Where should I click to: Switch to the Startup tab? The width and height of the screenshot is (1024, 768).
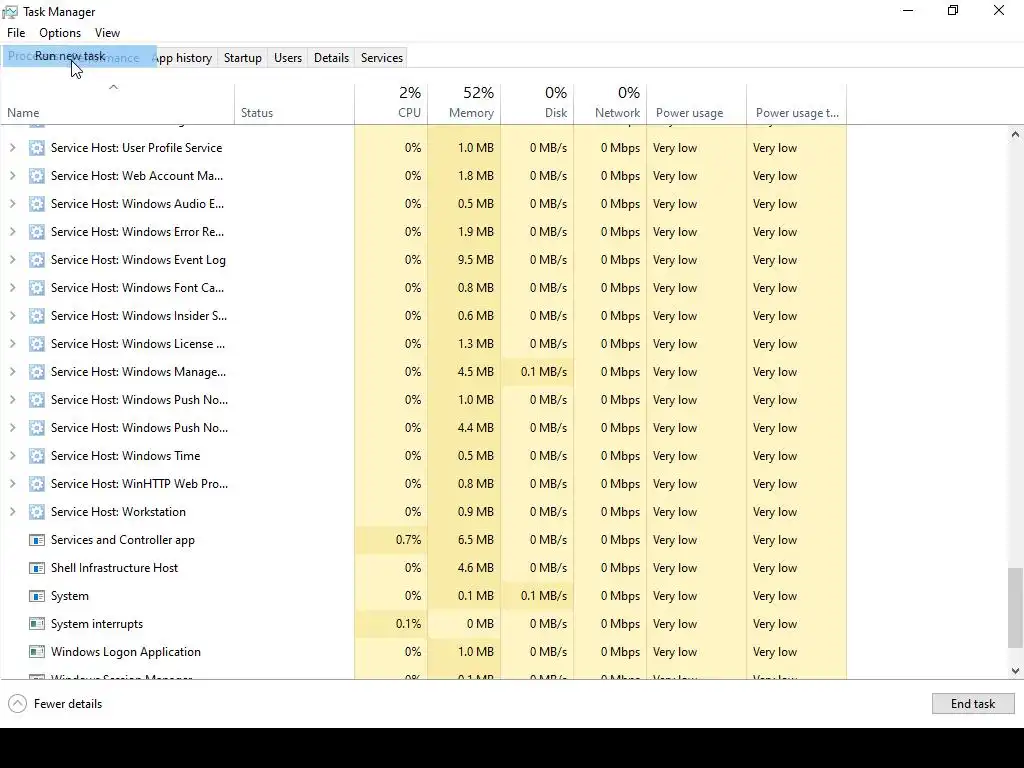click(242, 57)
